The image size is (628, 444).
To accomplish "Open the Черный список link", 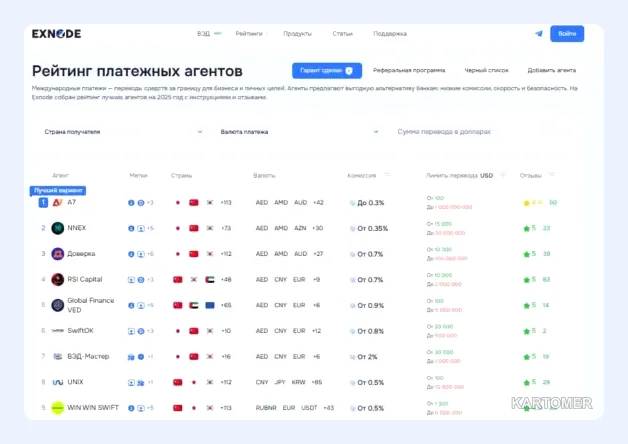I will coord(486,70).
